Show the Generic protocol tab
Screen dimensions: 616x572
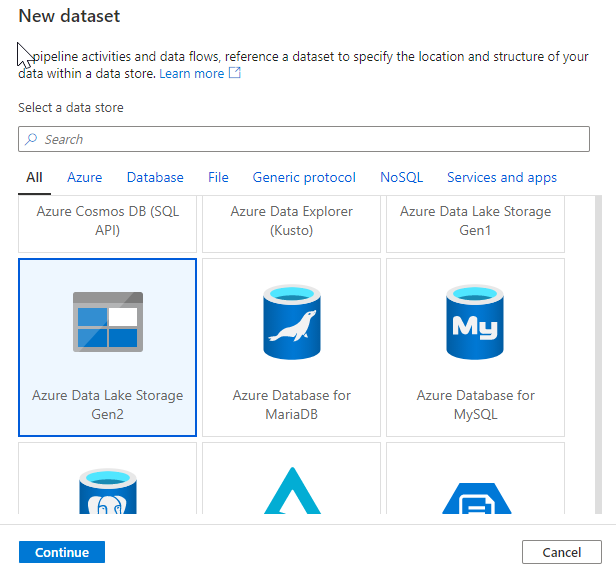click(304, 178)
